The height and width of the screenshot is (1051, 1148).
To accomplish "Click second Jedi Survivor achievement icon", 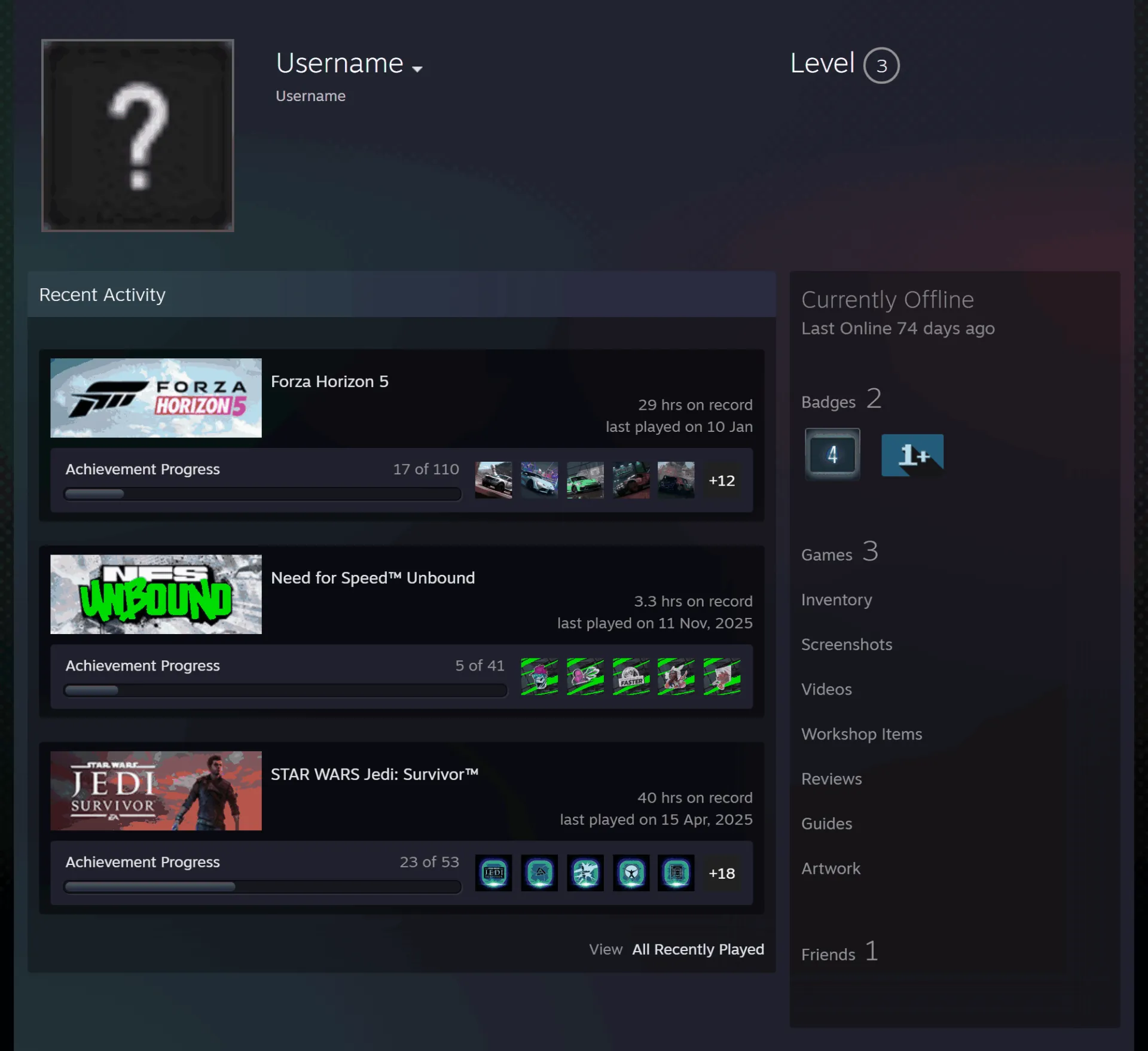I will pos(539,873).
